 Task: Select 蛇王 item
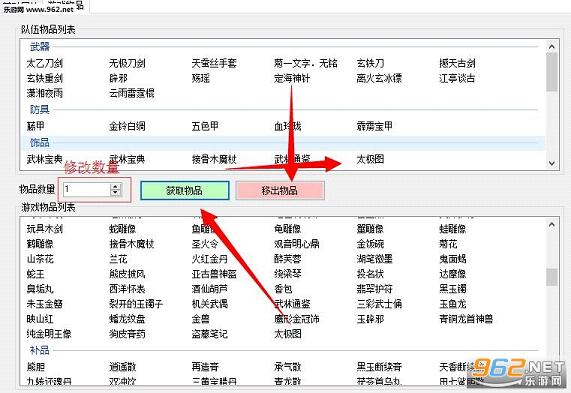click(x=36, y=274)
